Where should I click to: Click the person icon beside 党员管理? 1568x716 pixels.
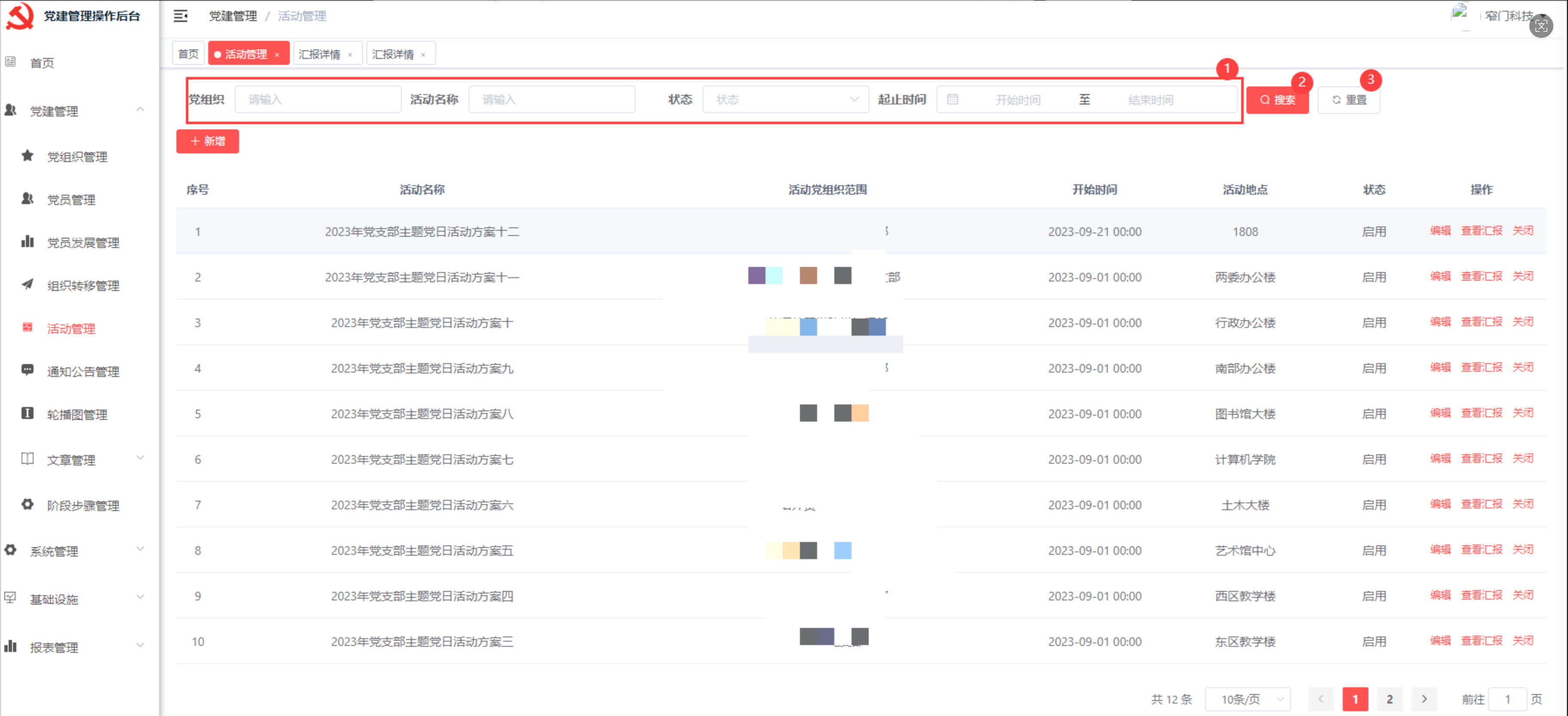(28, 199)
